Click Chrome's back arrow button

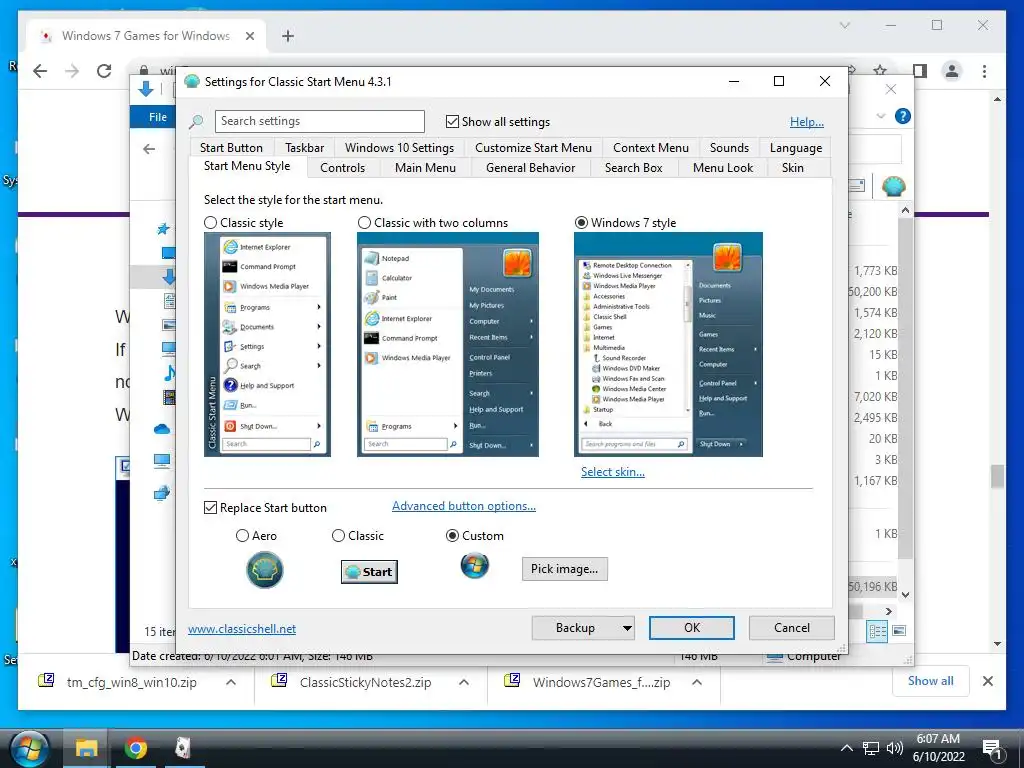tap(40, 71)
